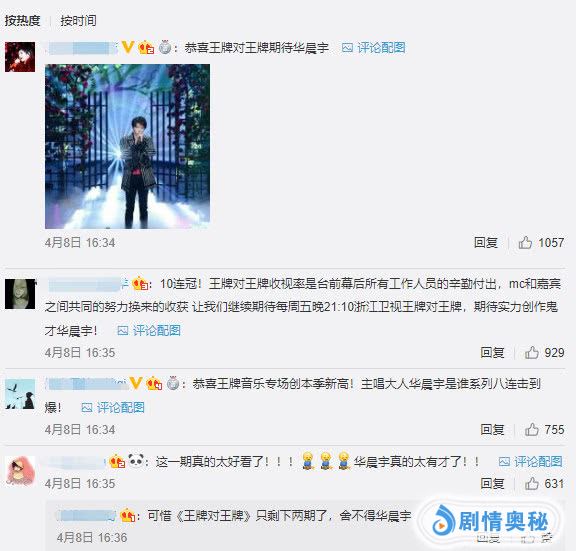Reply to the 10连冠 comment
The height and width of the screenshot is (551, 576).
[x=492, y=353]
